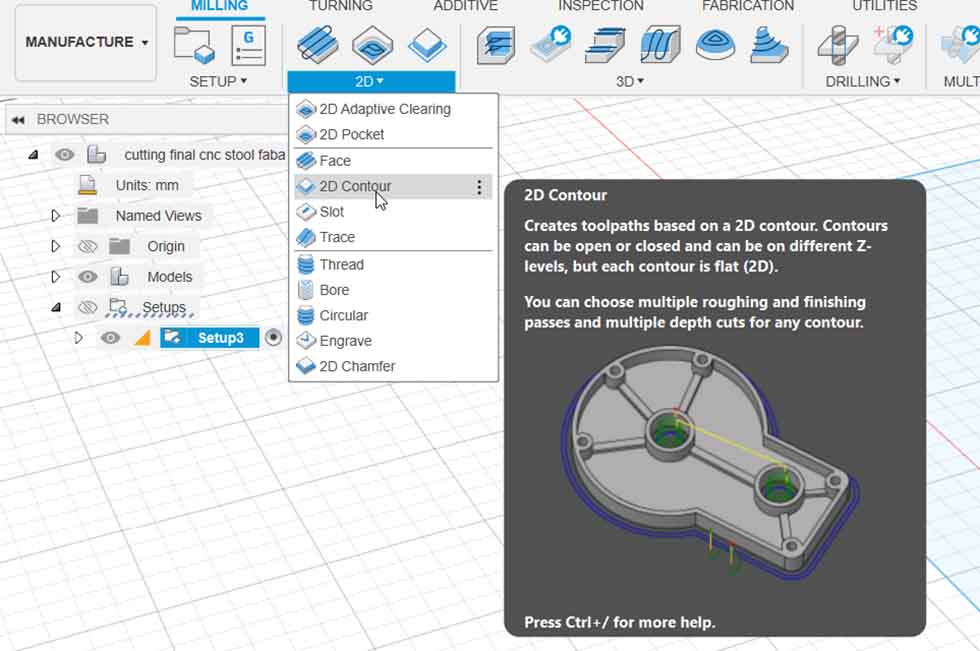Click the 2D Contour tooltip preview image
Image resolution: width=980 pixels, height=651 pixels.
click(712, 464)
